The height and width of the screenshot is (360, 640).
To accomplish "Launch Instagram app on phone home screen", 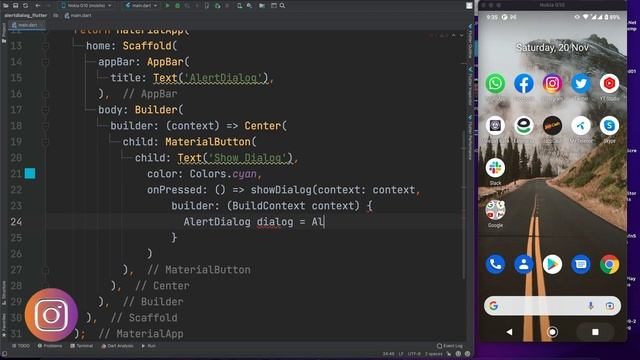I will [552, 84].
